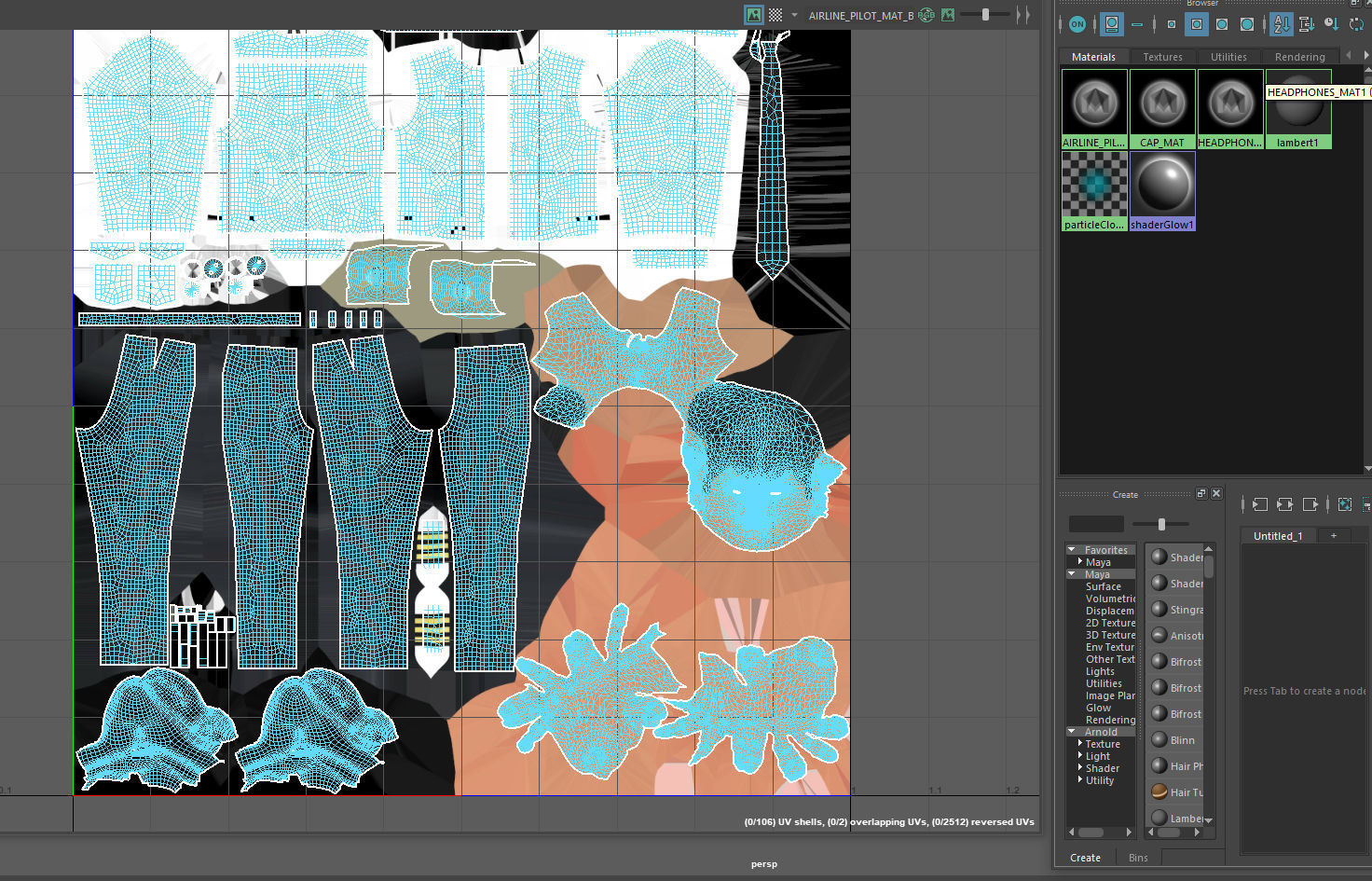Collapse the Arnold category
Screen dimensions: 1372x881
[x=1072, y=732]
